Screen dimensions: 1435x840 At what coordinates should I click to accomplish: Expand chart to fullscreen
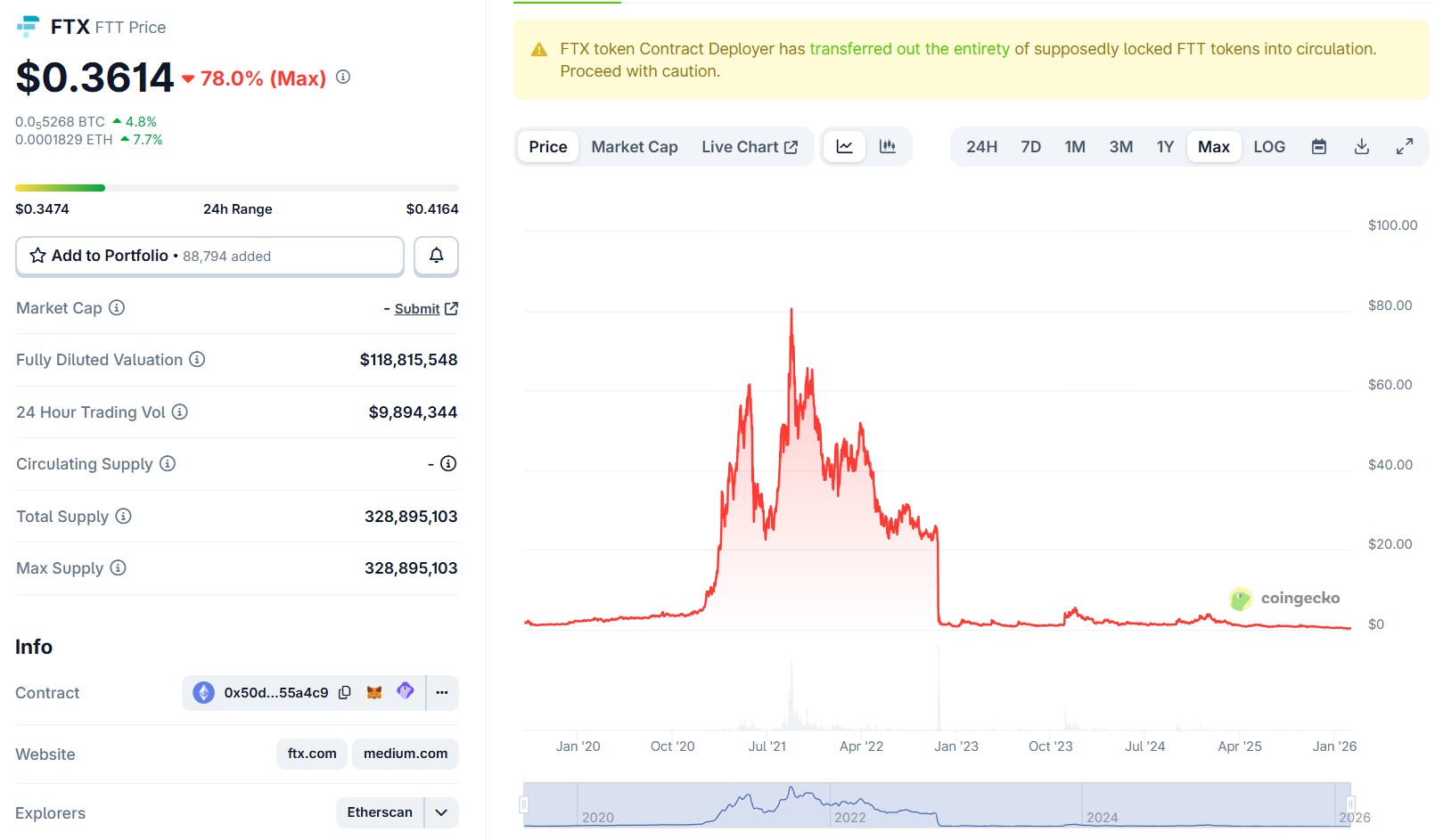pyautogui.click(x=1404, y=147)
